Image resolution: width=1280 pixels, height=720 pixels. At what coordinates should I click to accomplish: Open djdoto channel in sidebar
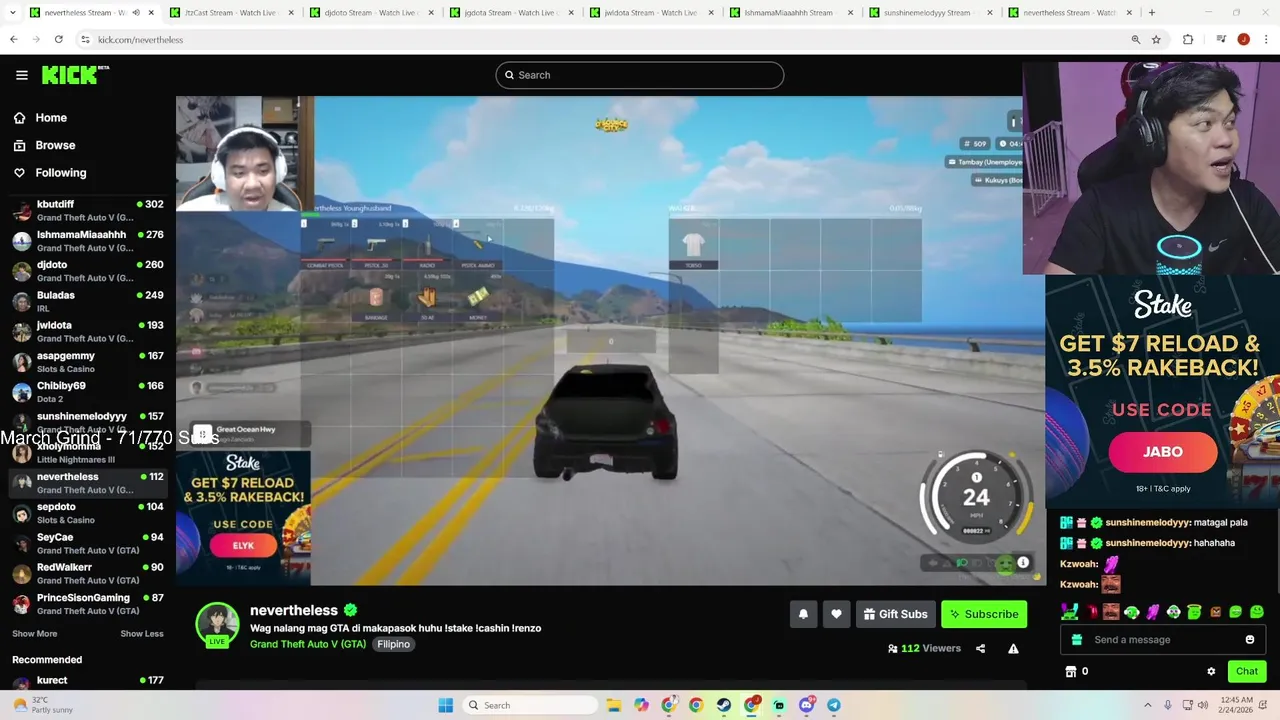(87, 271)
